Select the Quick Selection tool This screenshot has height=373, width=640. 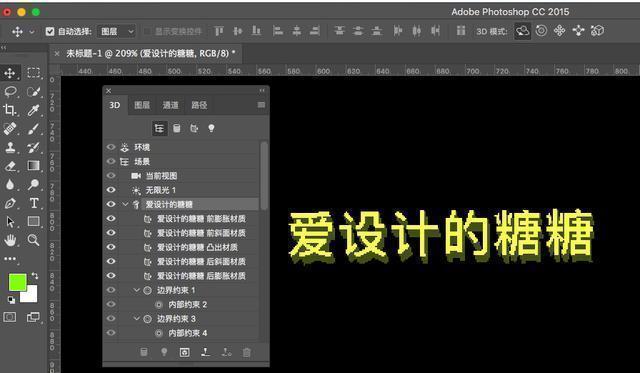coord(33,91)
